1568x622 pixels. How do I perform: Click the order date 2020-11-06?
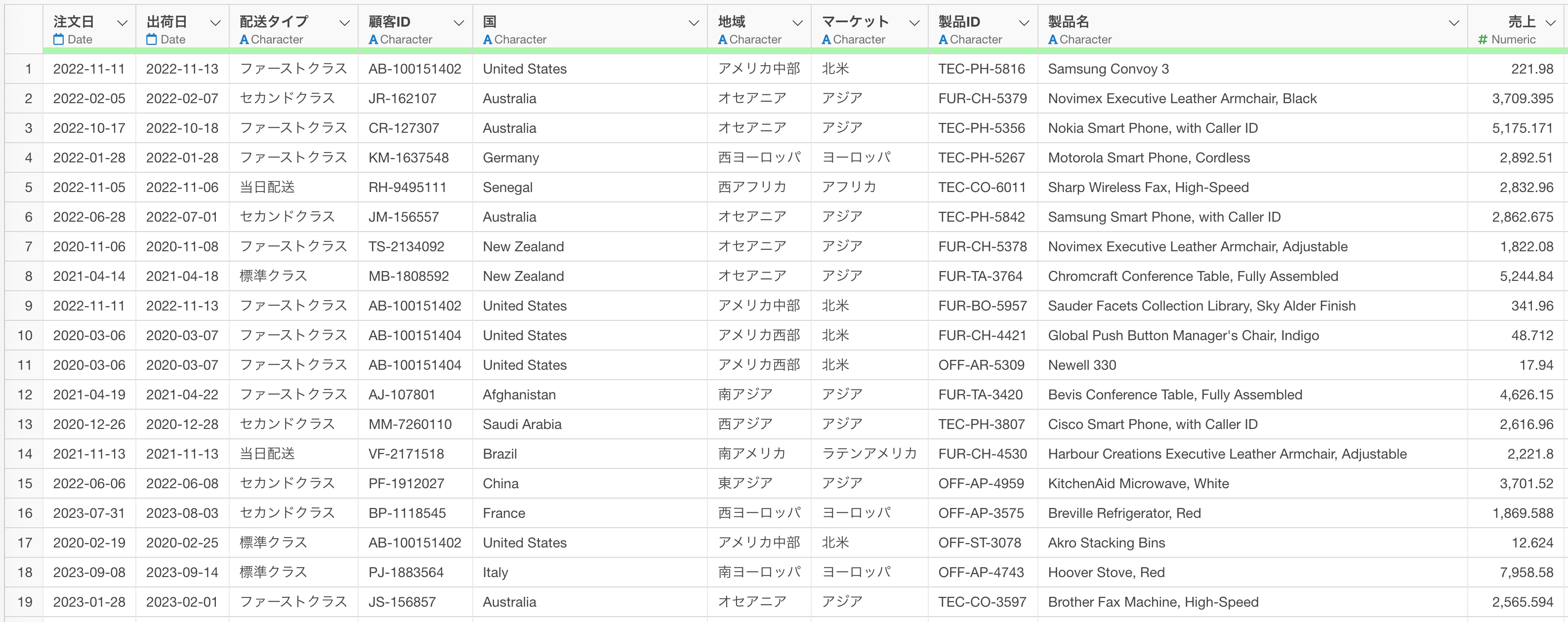(89, 246)
